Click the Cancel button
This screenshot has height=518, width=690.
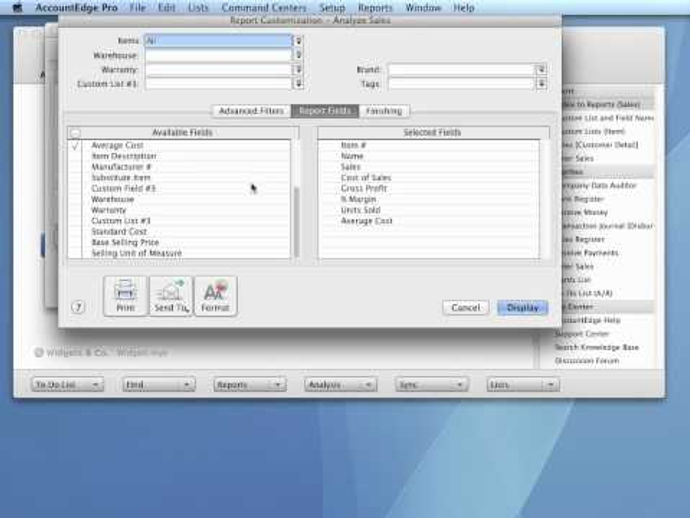coord(466,307)
